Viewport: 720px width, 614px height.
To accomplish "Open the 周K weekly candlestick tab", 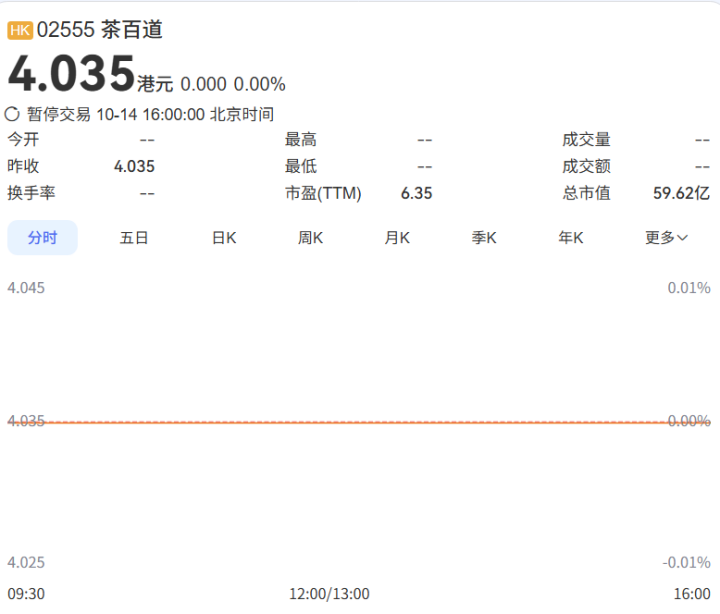I will (x=310, y=238).
